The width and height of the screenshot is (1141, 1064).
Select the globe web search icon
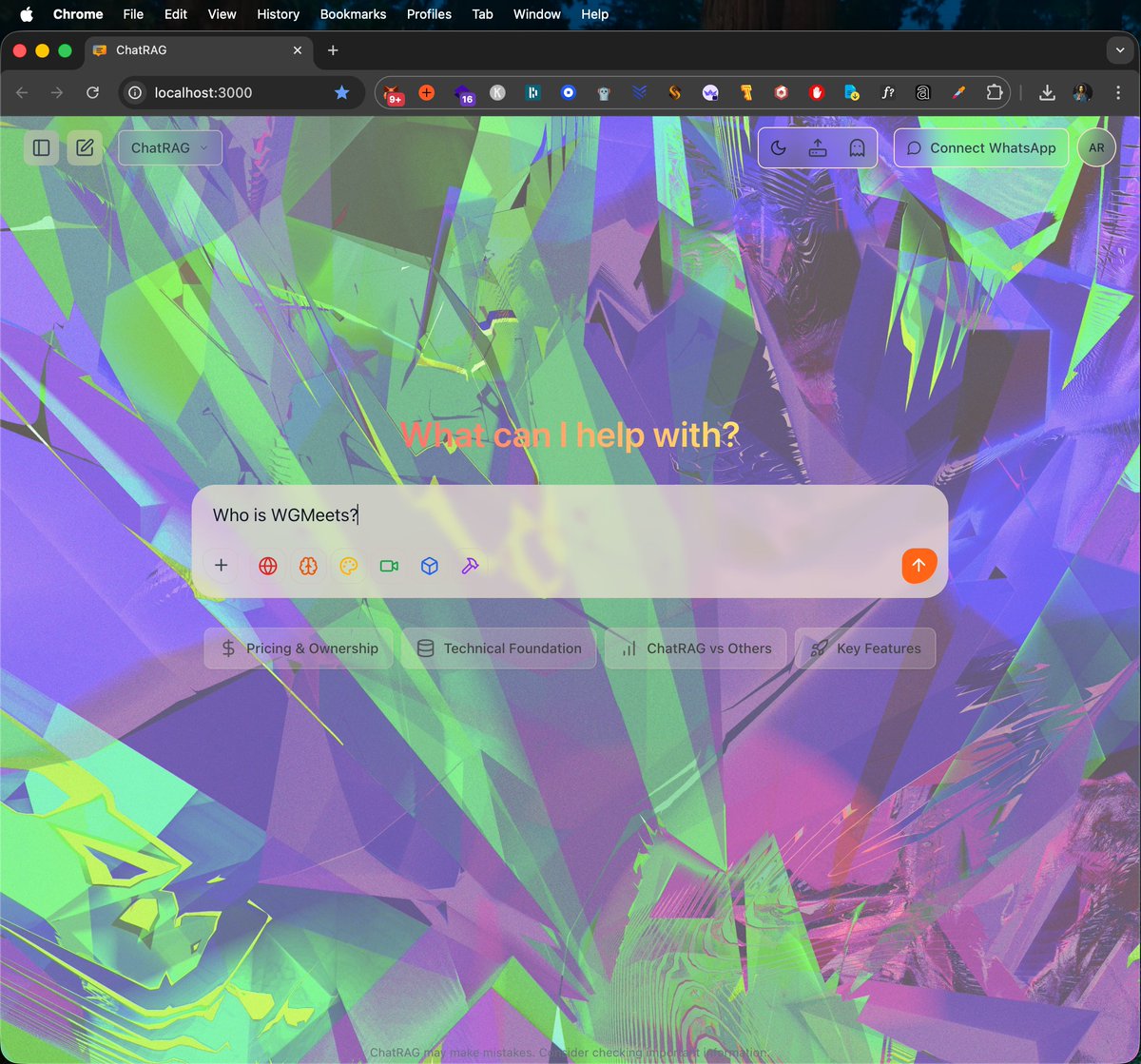tap(267, 566)
